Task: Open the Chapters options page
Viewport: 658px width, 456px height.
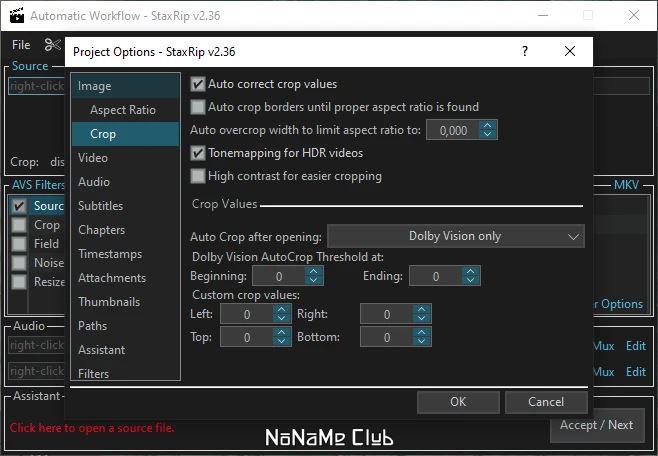Action: coord(125,230)
